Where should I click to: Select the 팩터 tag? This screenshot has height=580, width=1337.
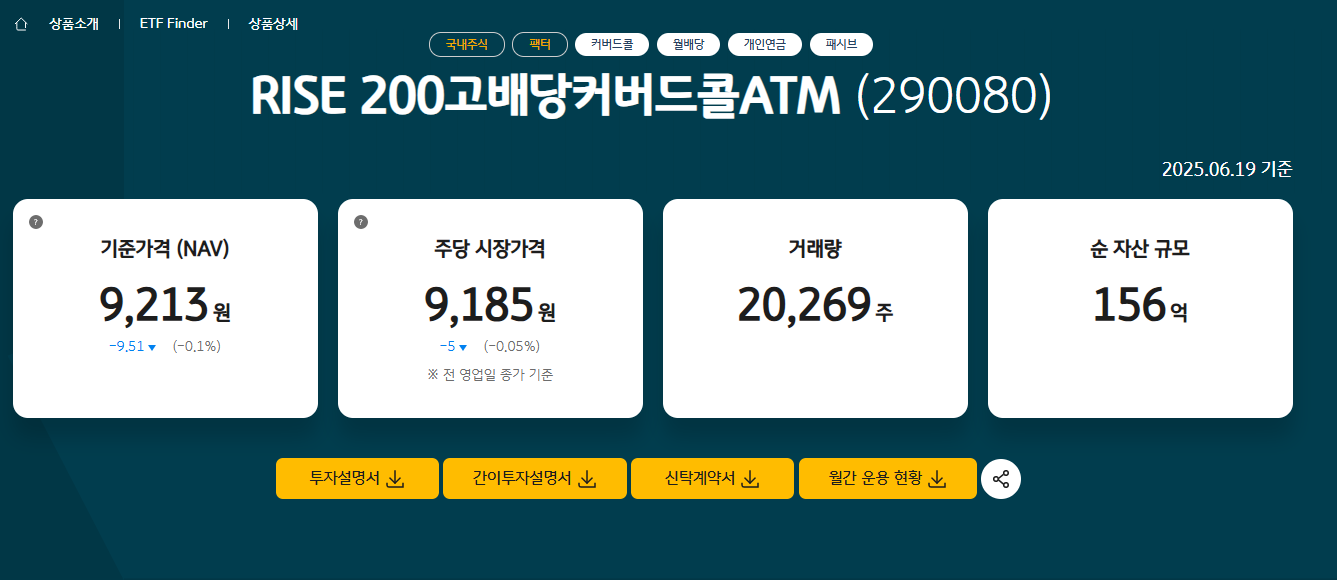tap(540, 44)
